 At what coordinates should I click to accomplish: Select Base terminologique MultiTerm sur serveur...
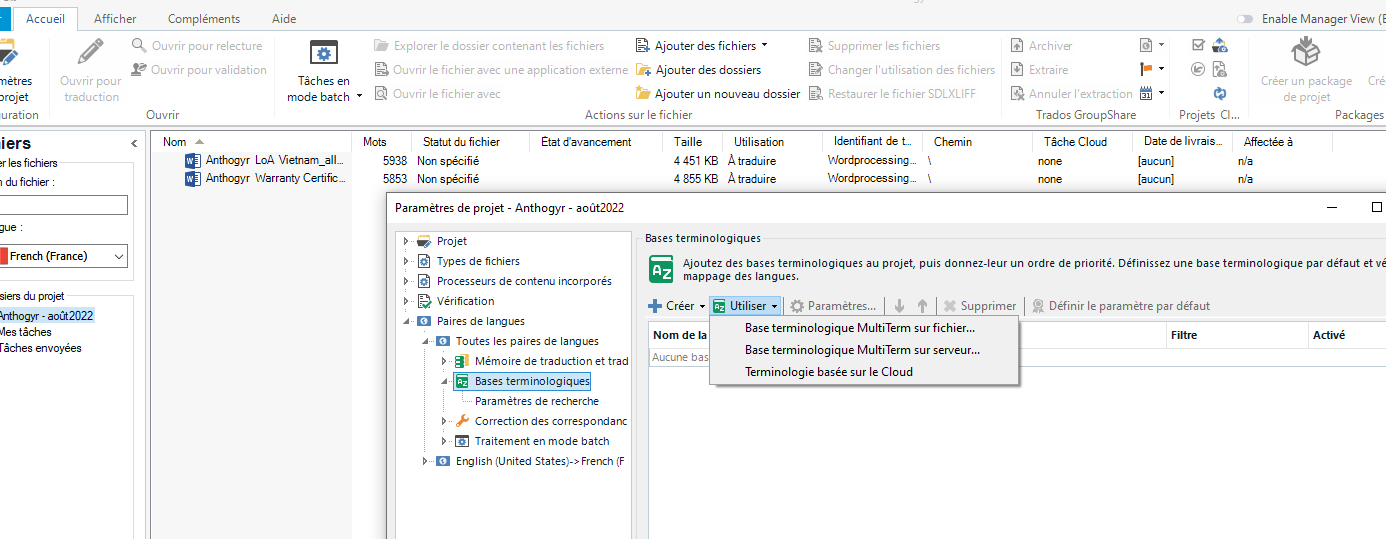(x=864, y=350)
